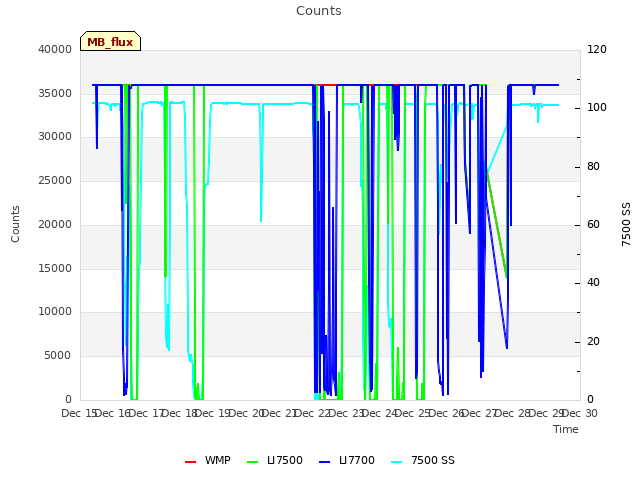This screenshot has height=480, width=640.
Task: Click the blue LI7700 legend color marker
Action: click(x=324, y=462)
